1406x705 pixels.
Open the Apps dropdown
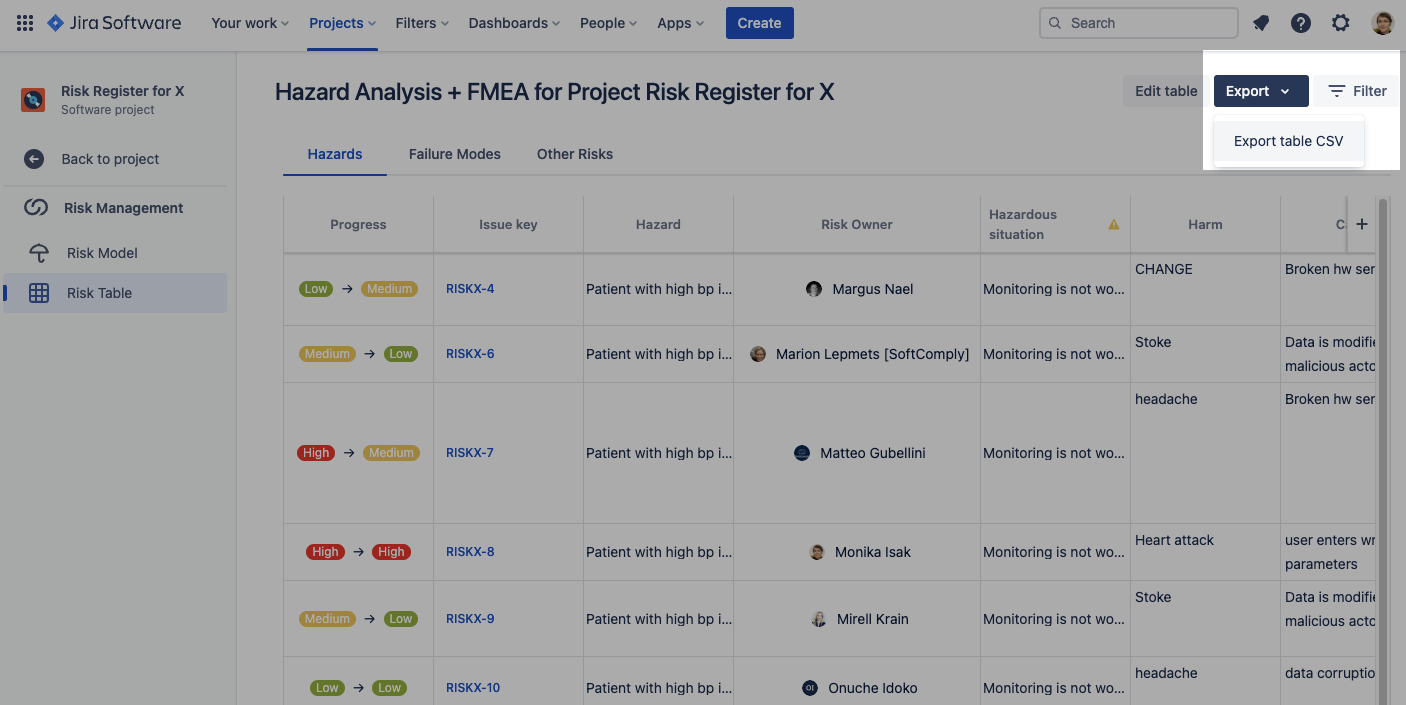[680, 22]
